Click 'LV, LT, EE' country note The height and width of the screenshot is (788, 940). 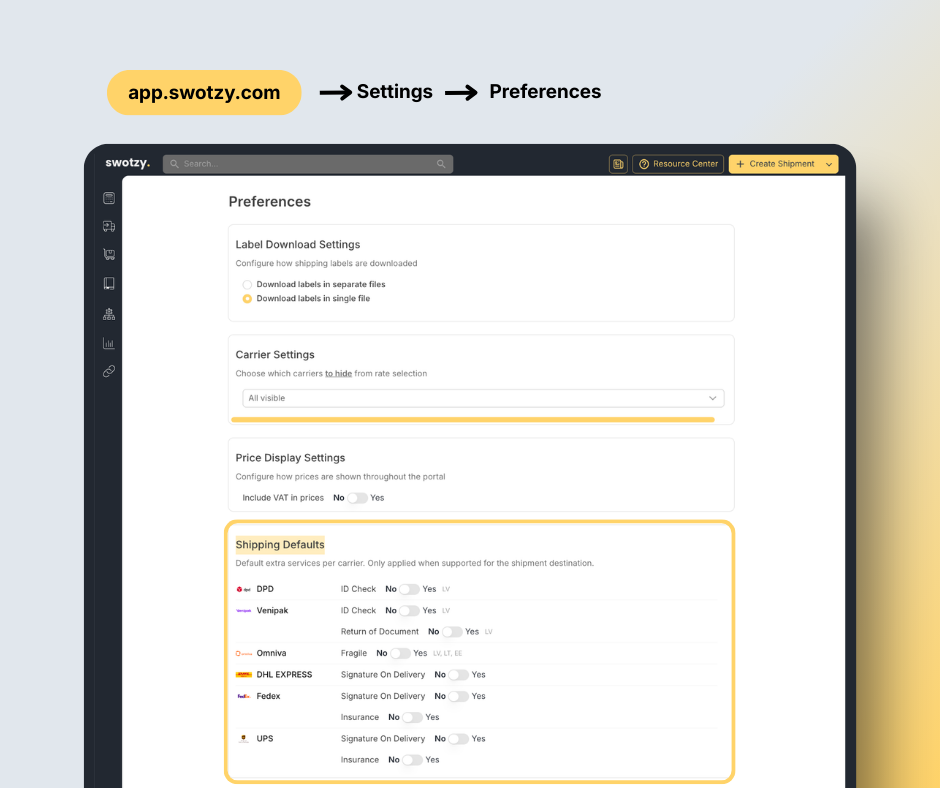pos(447,654)
